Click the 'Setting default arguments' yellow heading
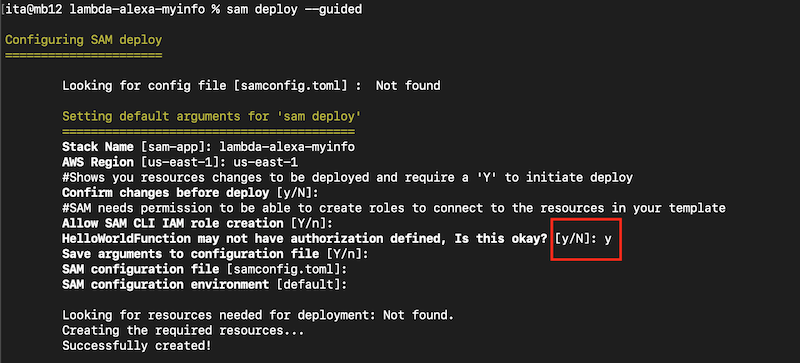 [x=212, y=116]
